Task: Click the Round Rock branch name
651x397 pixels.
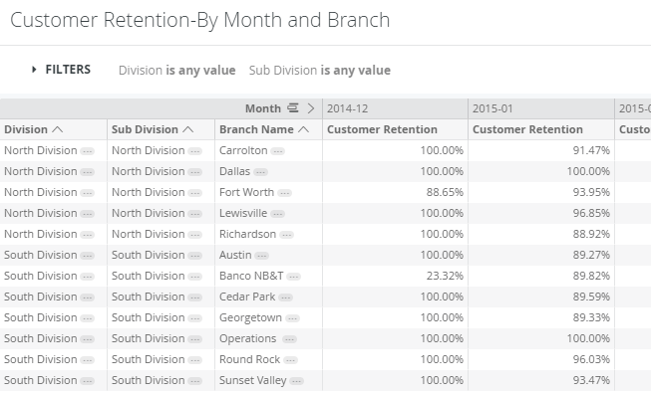Action: [x=250, y=359]
